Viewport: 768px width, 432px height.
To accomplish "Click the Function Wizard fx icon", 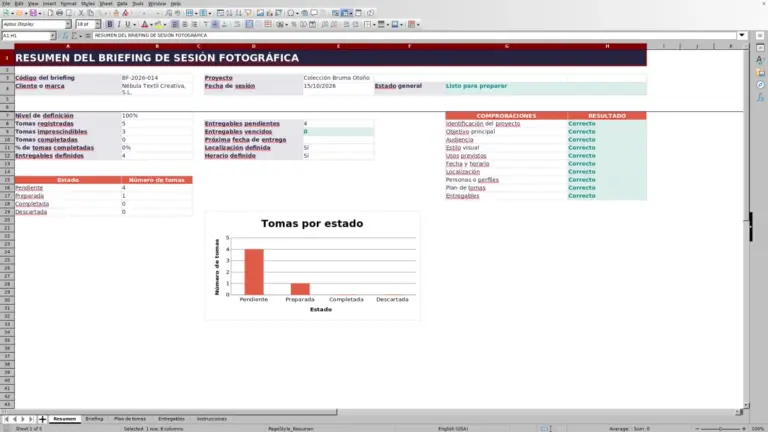I will point(65,35).
